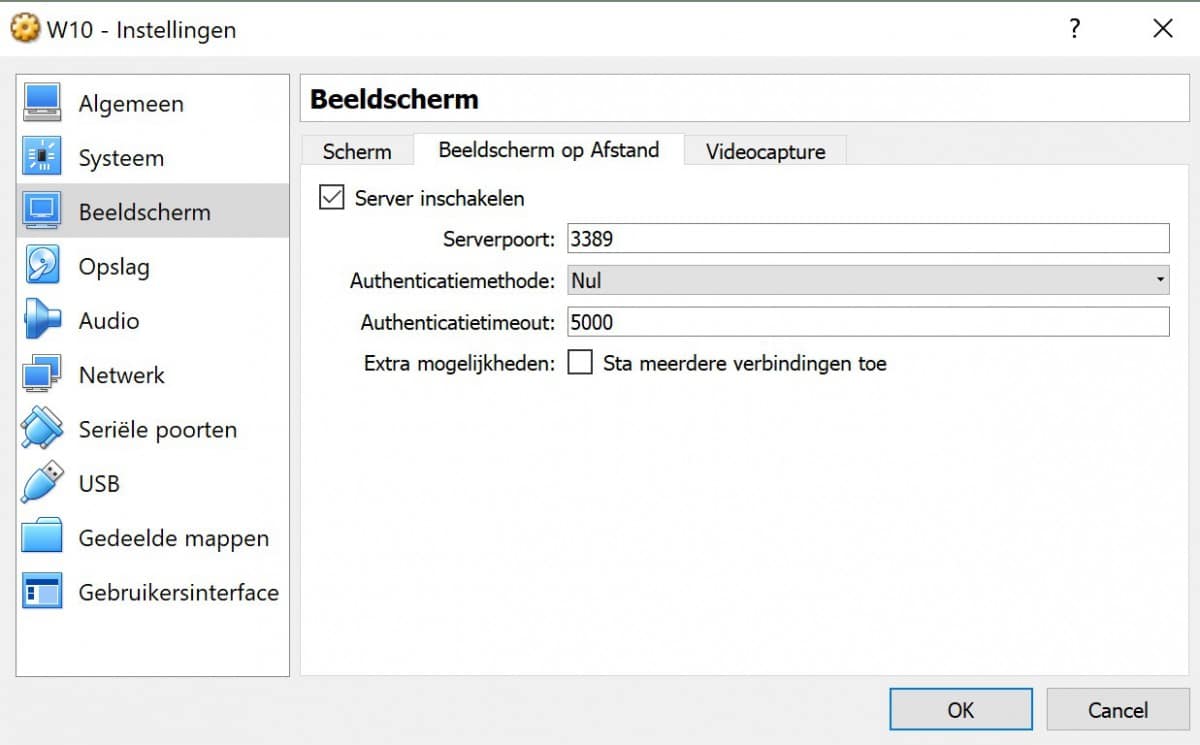Disable the Server inschakelen checkbox
The height and width of the screenshot is (745, 1200).
[x=331, y=197]
